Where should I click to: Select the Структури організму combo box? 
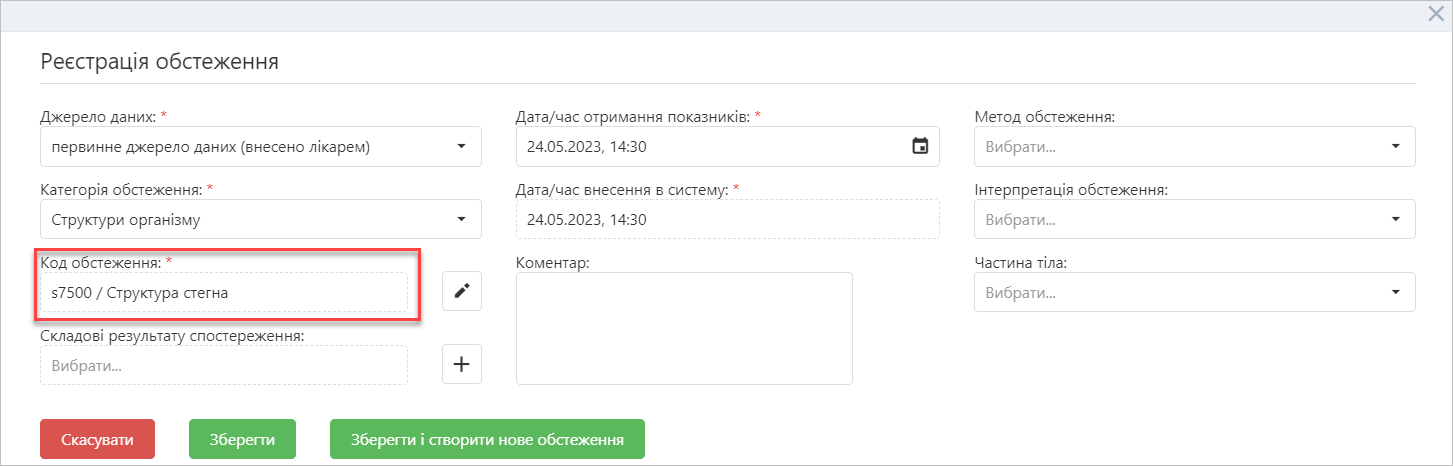(x=261, y=219)
